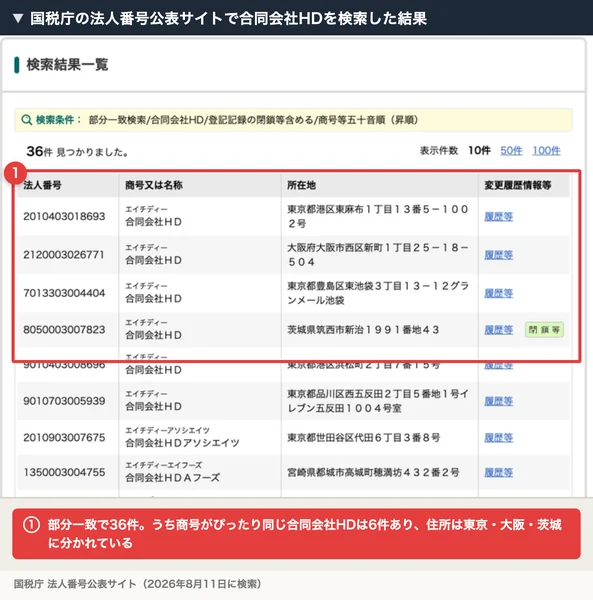The image size is (593, 600).
Task: Select the current 10件 display count
Action: pos(479,151)
